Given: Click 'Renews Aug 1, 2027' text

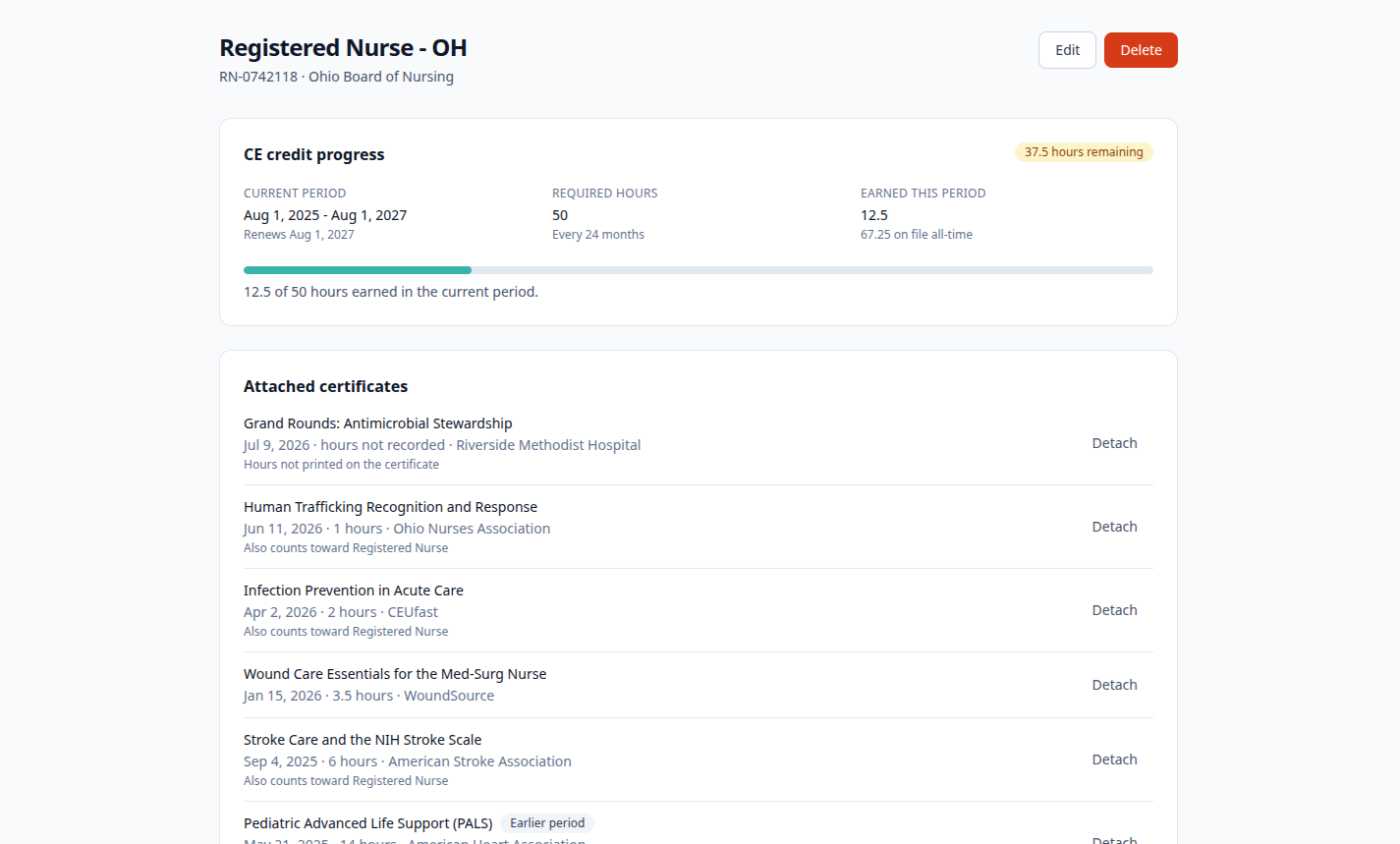Looking at the screenshot, I should coord(299,235).
